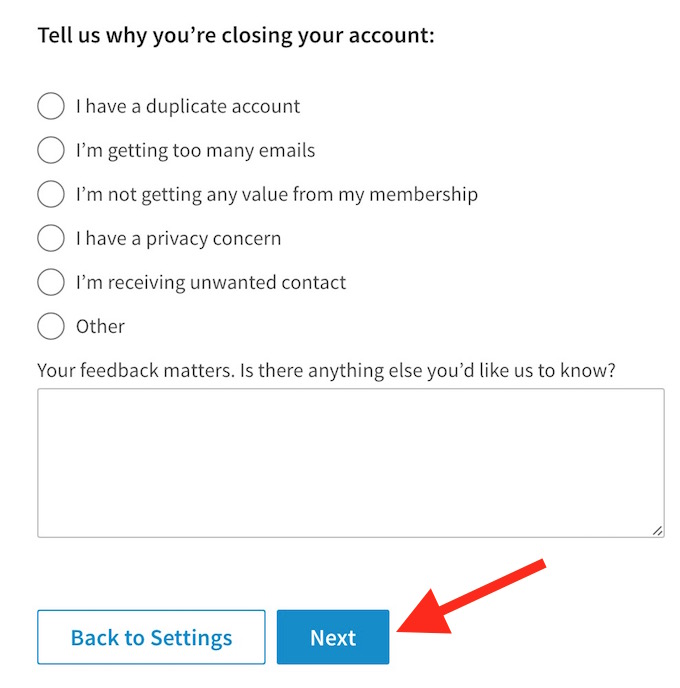Select the 'Other' radio button
The image size is (680, 688).
[x=51, y=326]
